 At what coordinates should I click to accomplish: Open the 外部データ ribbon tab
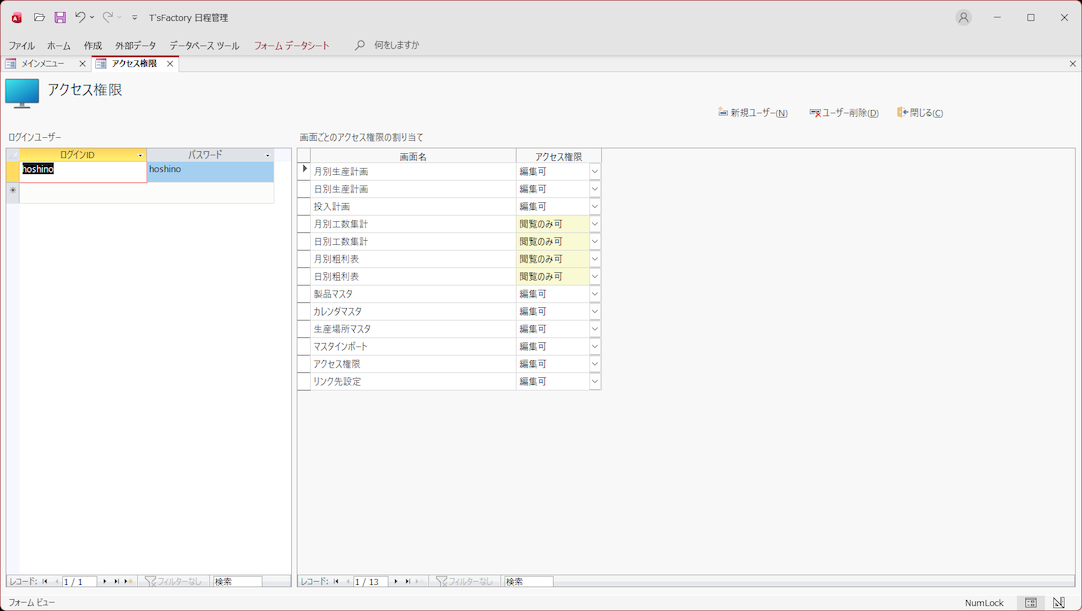[x=135, y=45]
